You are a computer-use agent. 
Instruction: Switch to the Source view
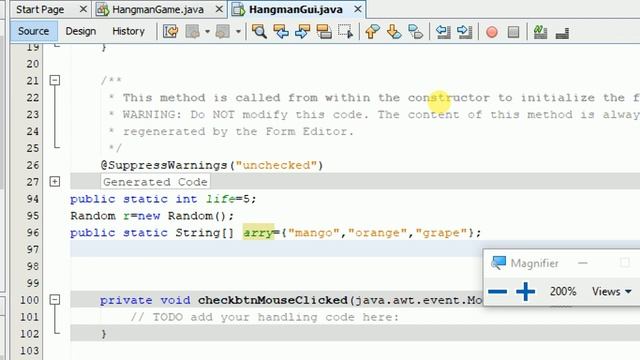[x=33, y=31]
